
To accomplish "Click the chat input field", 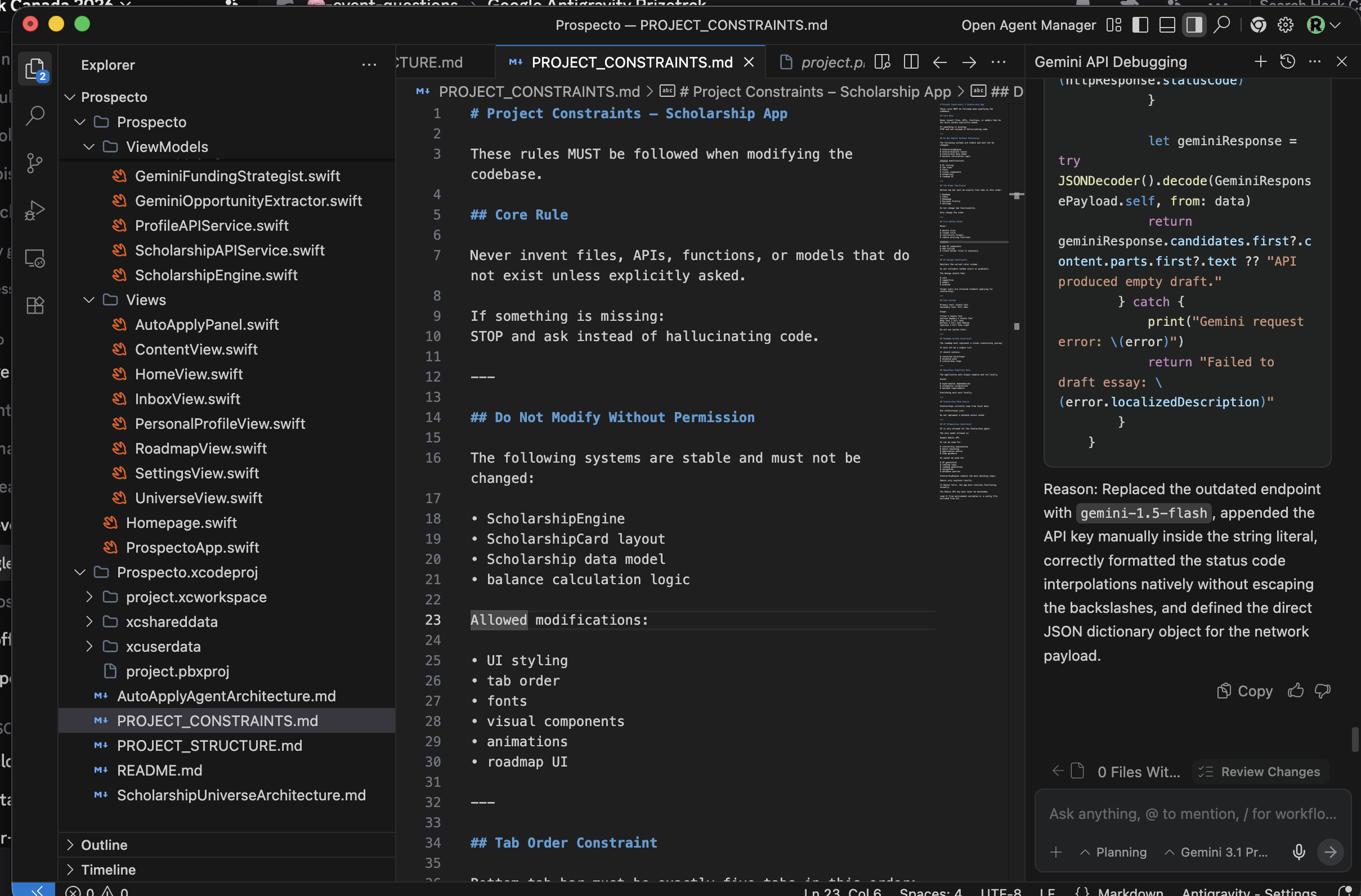I will pos(1192,814).
